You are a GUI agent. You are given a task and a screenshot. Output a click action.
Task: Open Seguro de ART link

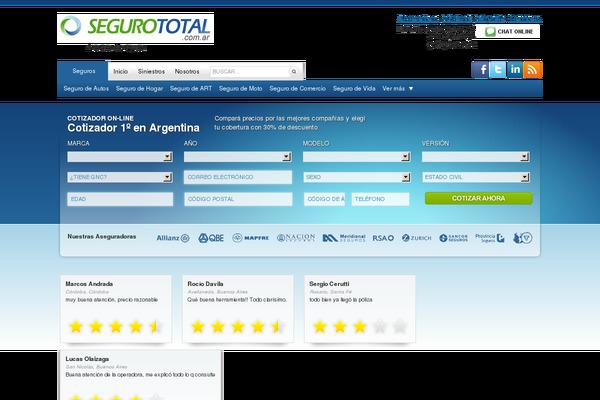pyautogui.click(x=191, y=88)
